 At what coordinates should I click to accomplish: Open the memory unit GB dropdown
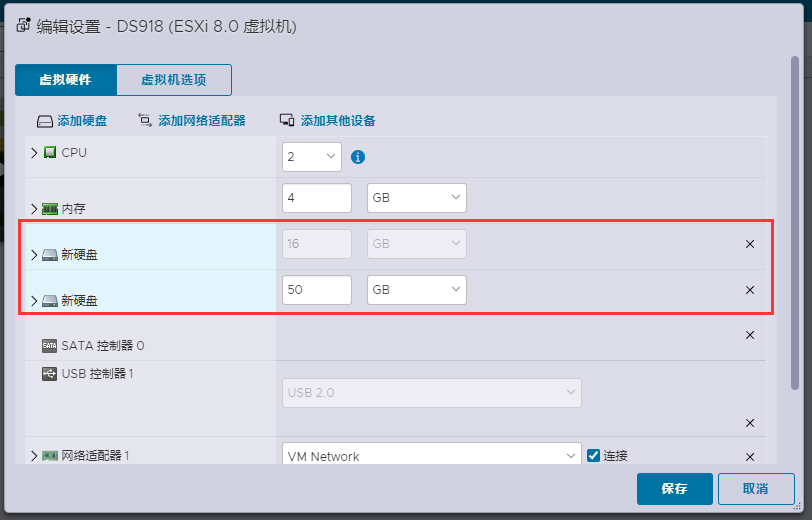pos(417,198)
